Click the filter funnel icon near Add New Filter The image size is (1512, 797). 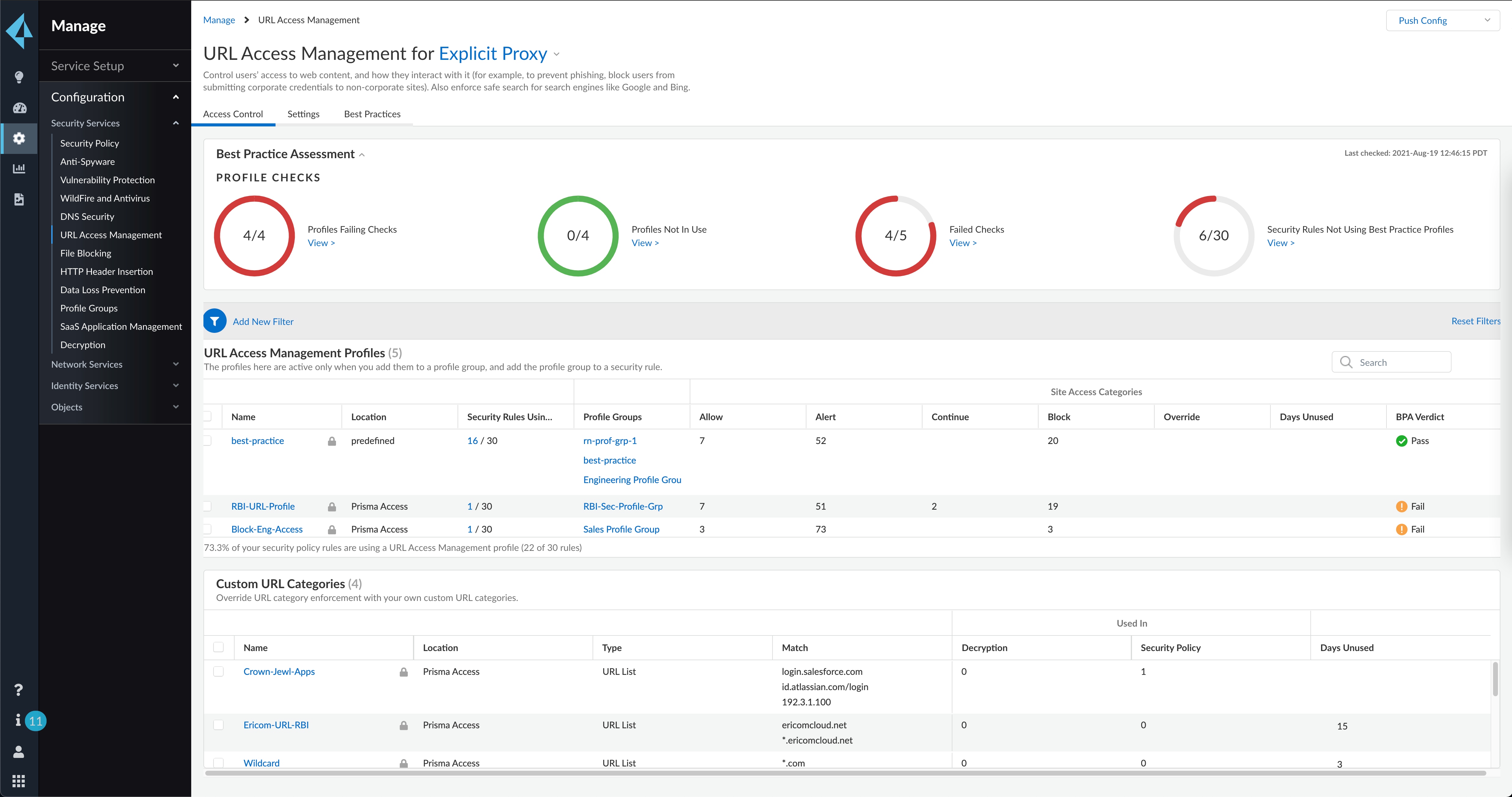click(215, 321)
